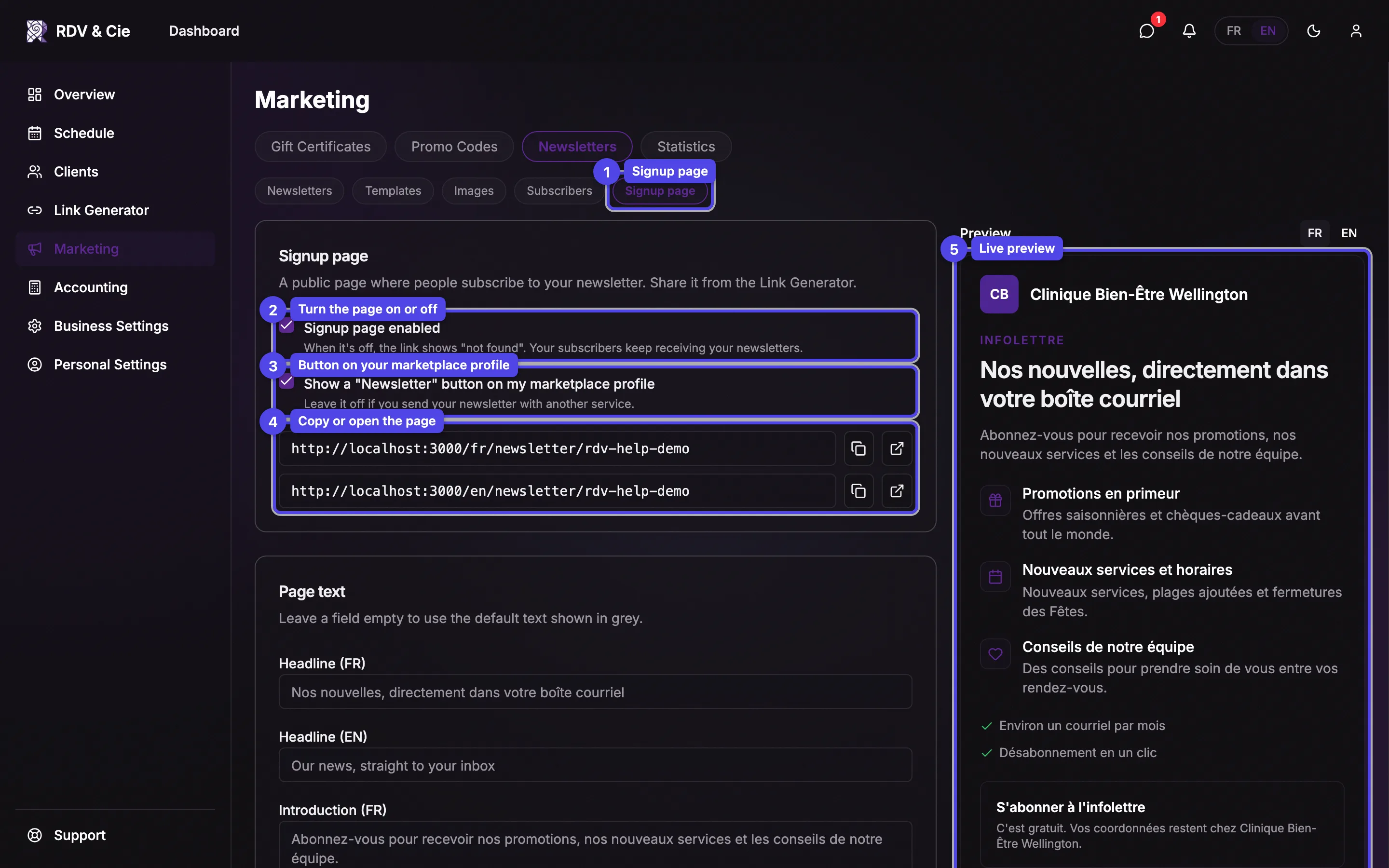Screen dimensions: 1389x868
Task: Show the preview in EN
Action: click(1349, 233)
